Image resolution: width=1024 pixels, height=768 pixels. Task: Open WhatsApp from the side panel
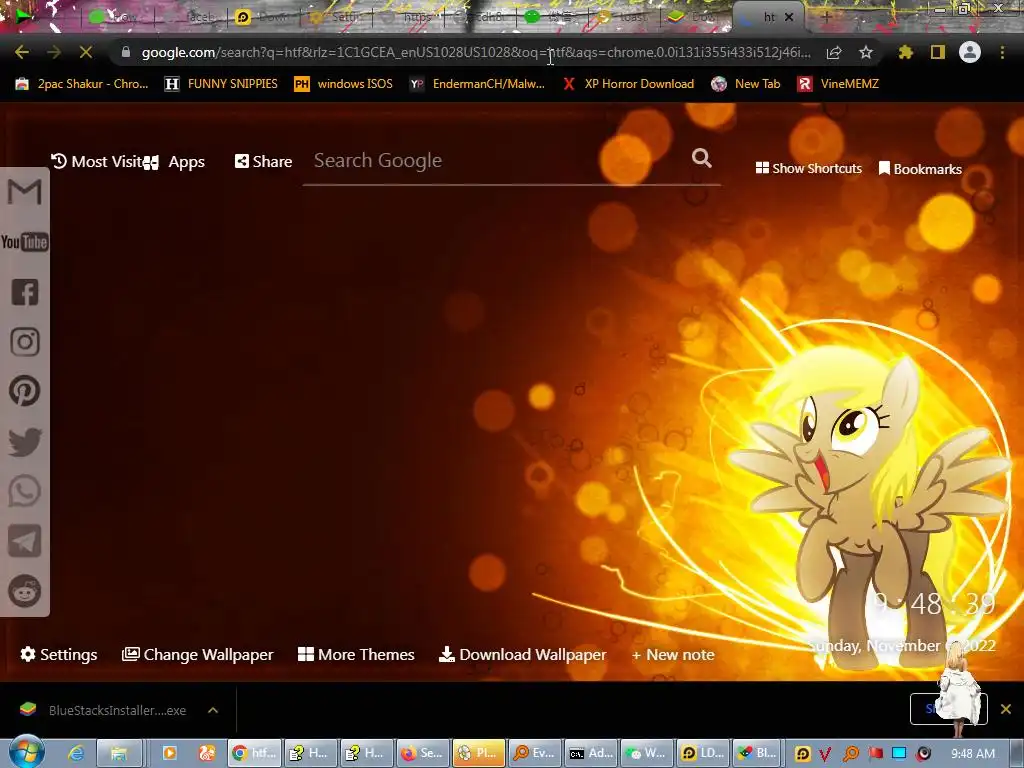point(25,491)
